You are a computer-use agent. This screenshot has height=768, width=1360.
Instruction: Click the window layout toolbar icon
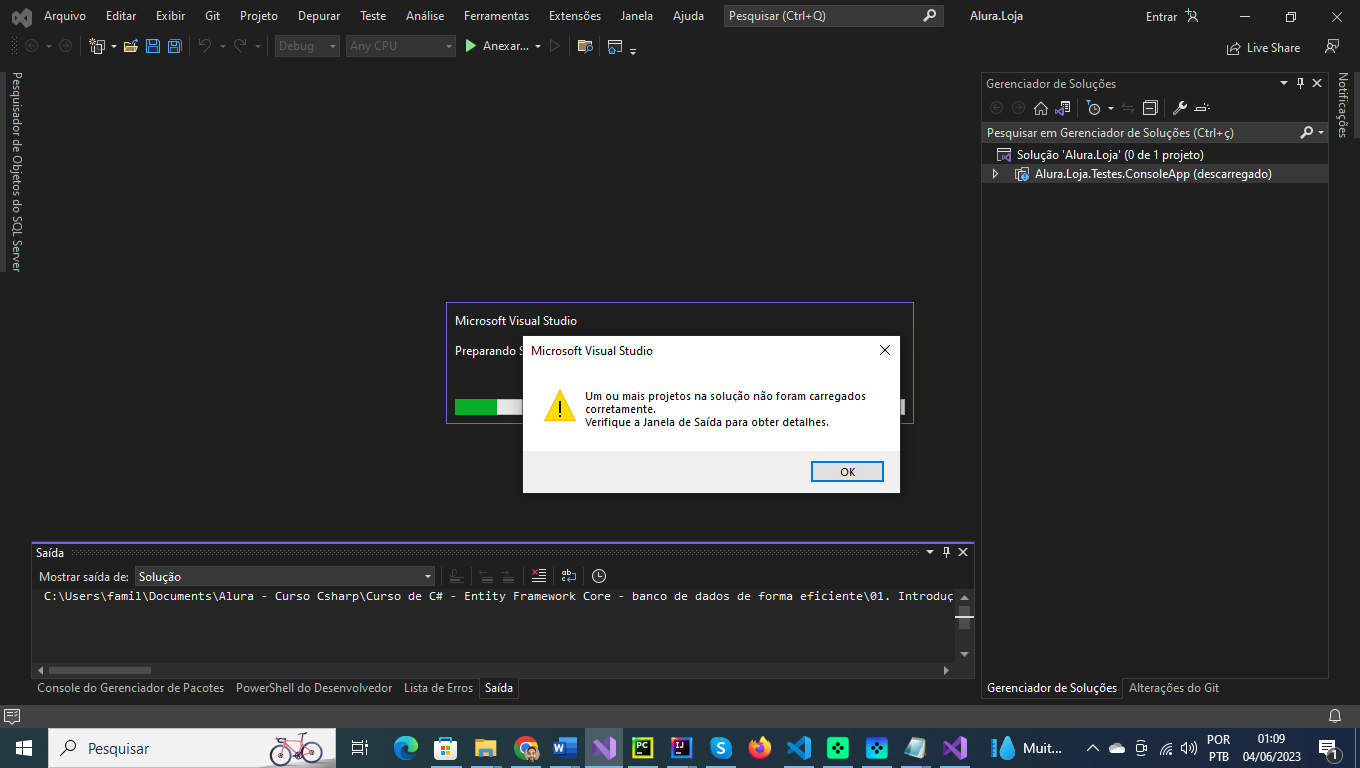coord(615,46)
